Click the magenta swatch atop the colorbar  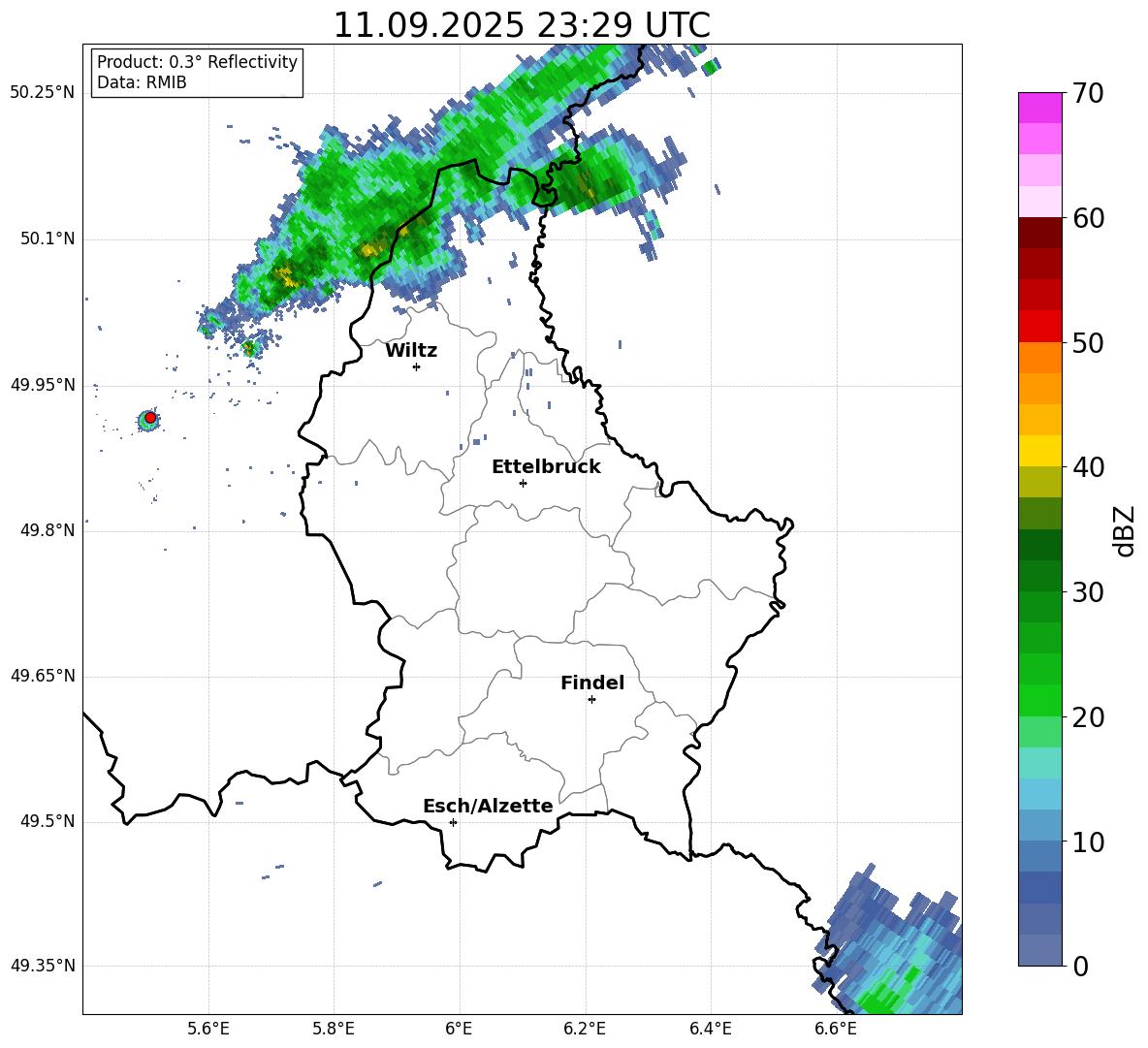tap(1039, 108)
